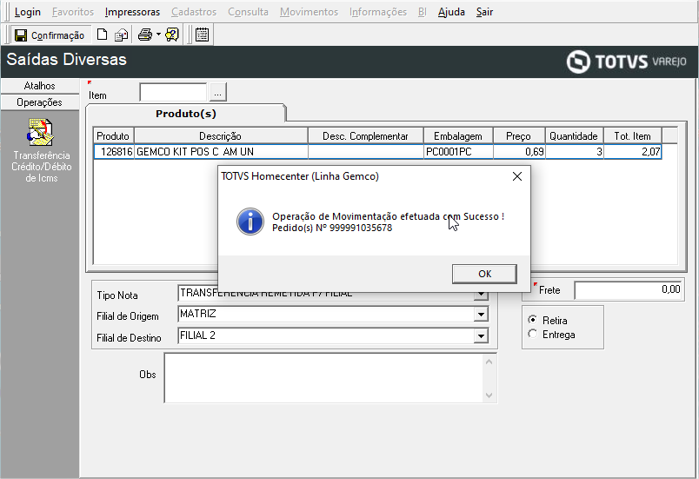699x479 pixels.
Task: Click the Frete value field
Action: click(629, 290)
